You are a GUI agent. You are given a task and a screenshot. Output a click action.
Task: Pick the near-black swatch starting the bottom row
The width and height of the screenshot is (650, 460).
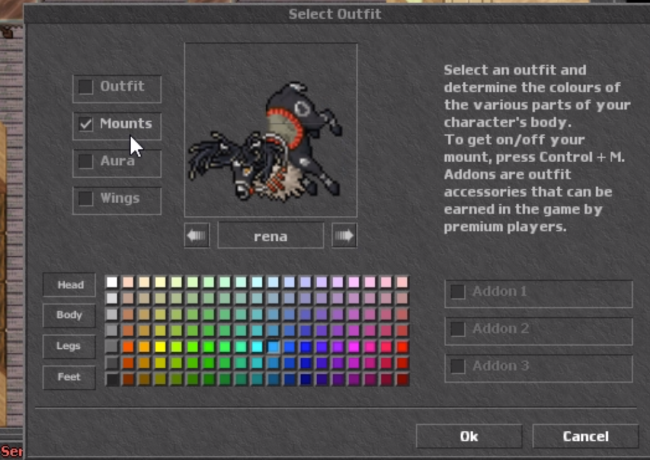coord(112,379)
